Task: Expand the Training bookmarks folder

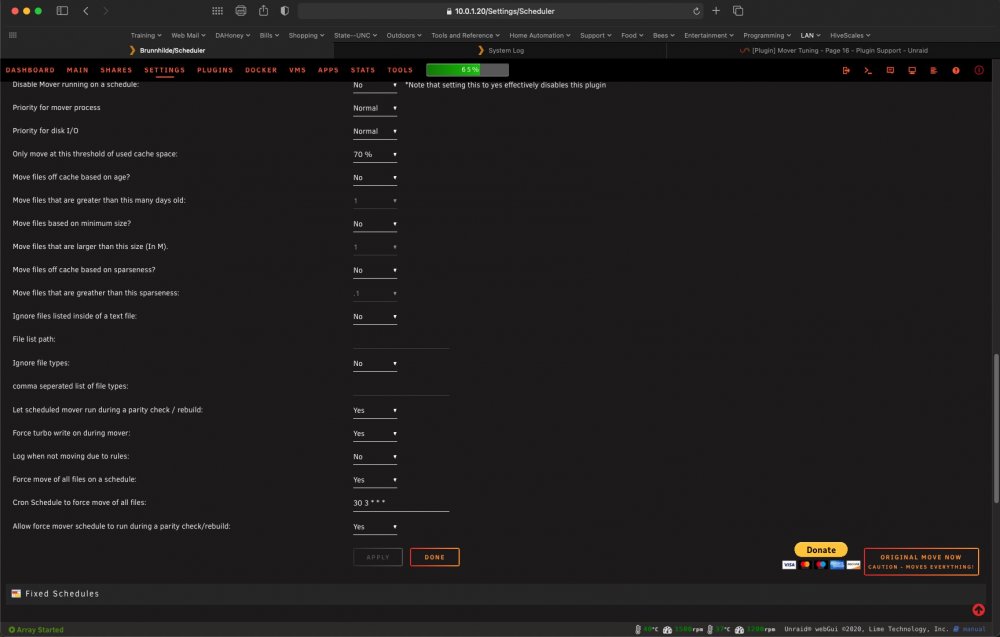Action: point(146,35)
